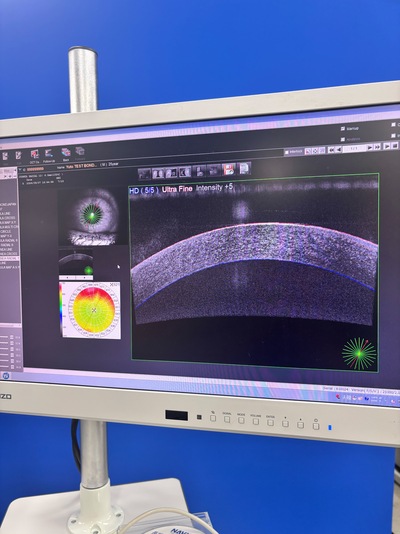Click the report page icon beside save icon
Screen dimensions: 400x534
coord(244,168)
